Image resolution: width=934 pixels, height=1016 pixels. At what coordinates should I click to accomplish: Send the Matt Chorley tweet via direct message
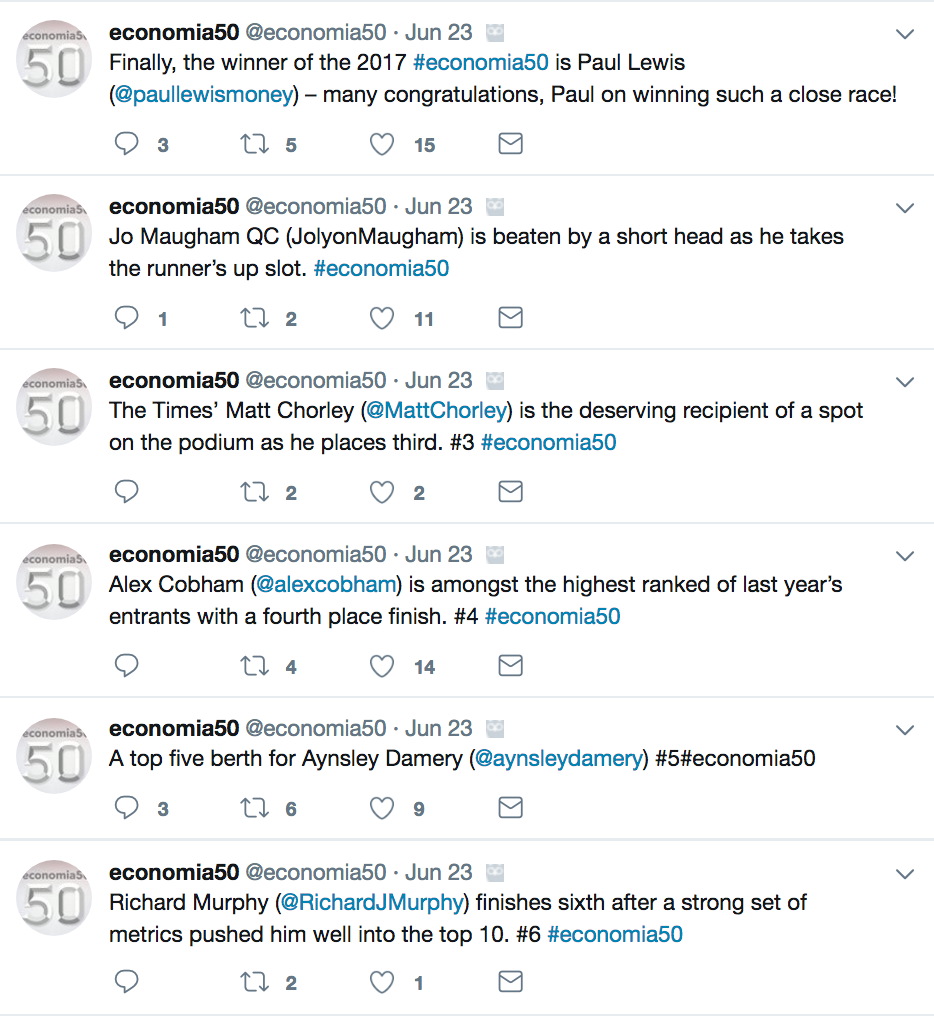click(x=510, y=492)
